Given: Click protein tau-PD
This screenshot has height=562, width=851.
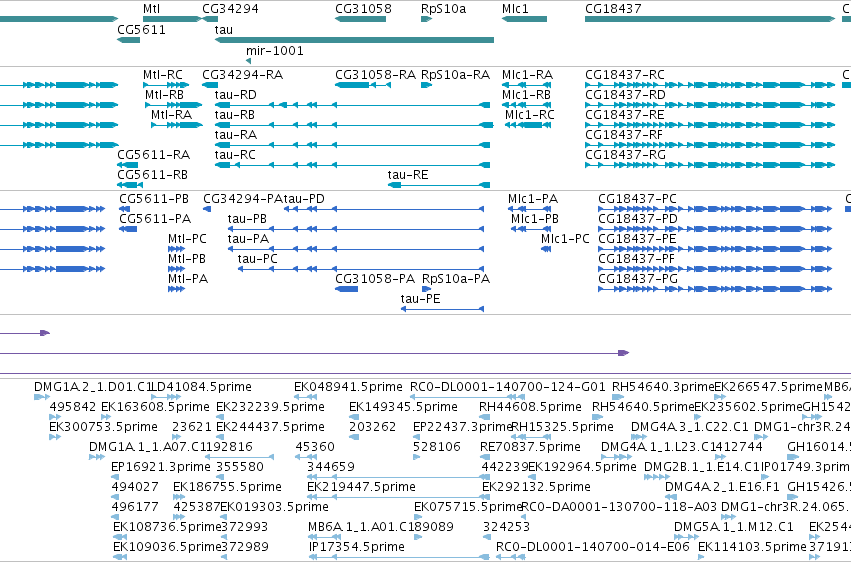Looking at the screenshot, I should point(304,199).
